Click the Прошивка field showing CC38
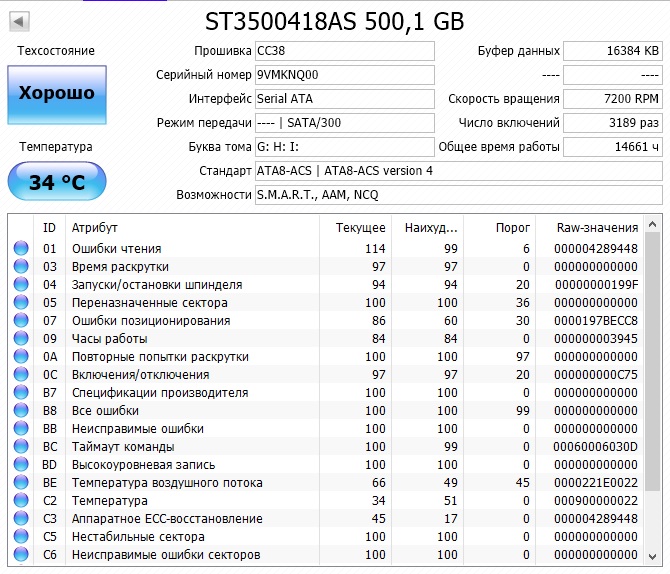Image resolution: width=670 pixels, height=574 pixels. [x=345, y=51]
